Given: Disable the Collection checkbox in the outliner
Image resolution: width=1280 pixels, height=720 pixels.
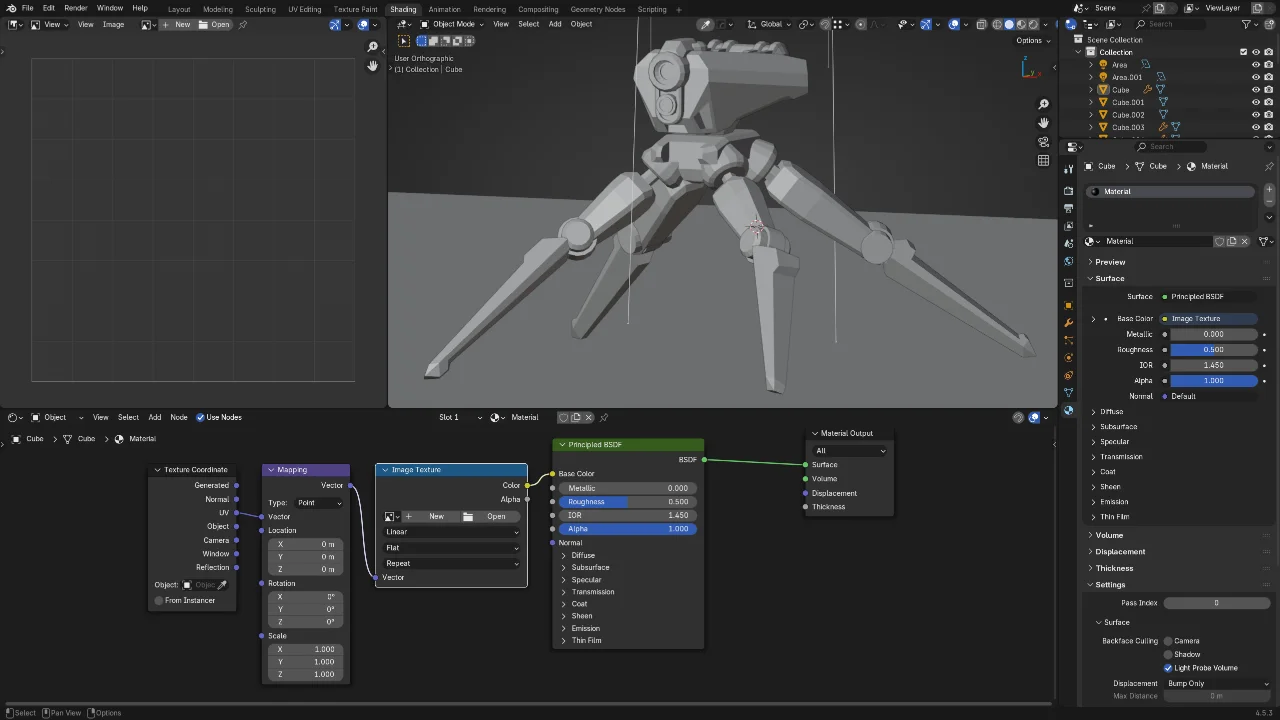Looking at the screenshot, I should pos(1243,51).
